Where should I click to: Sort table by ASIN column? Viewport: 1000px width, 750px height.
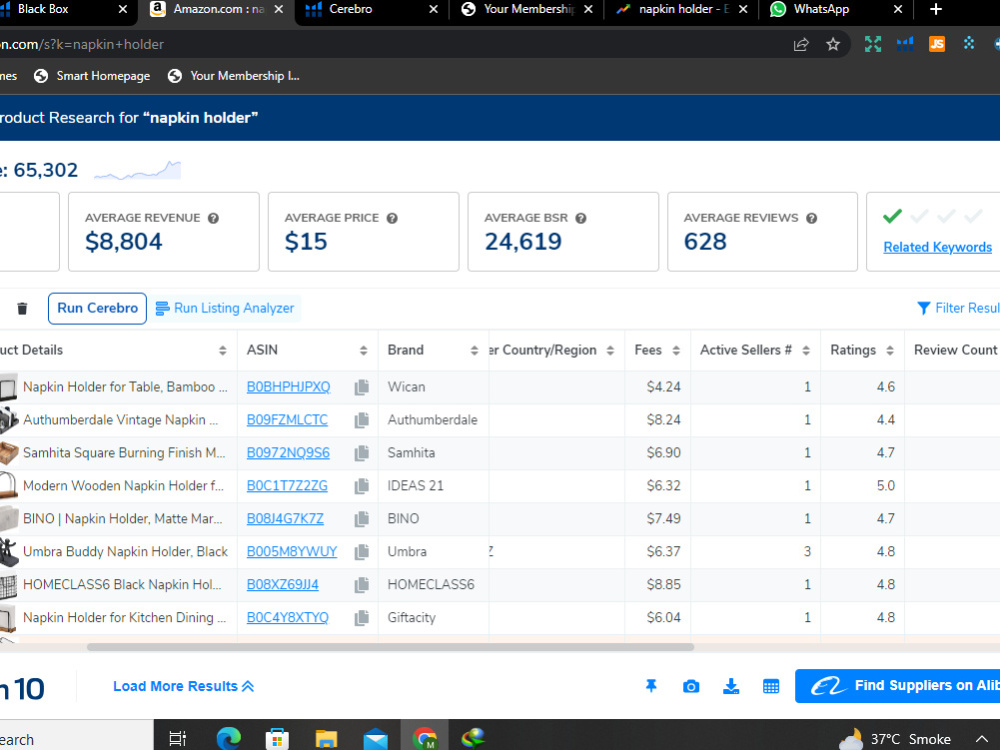coord(364,350)
